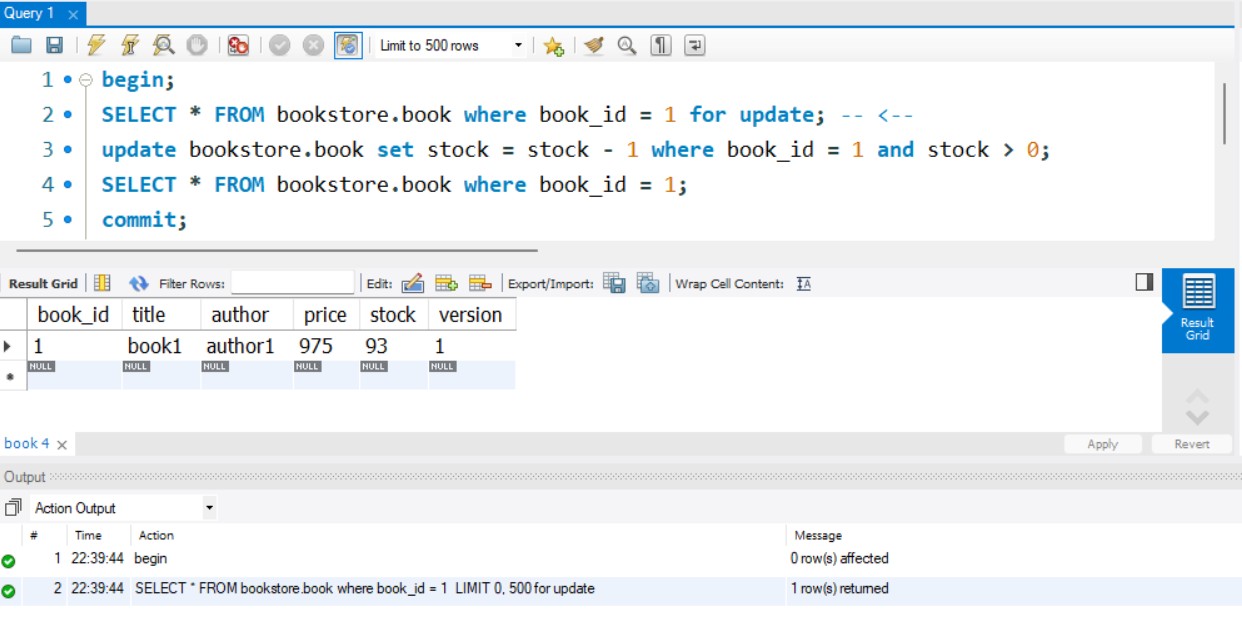Viewport: 1242px width, 618px height.
Task: Open the Limit to 500 rows dropdown
Action: click(x=451, y=45)
